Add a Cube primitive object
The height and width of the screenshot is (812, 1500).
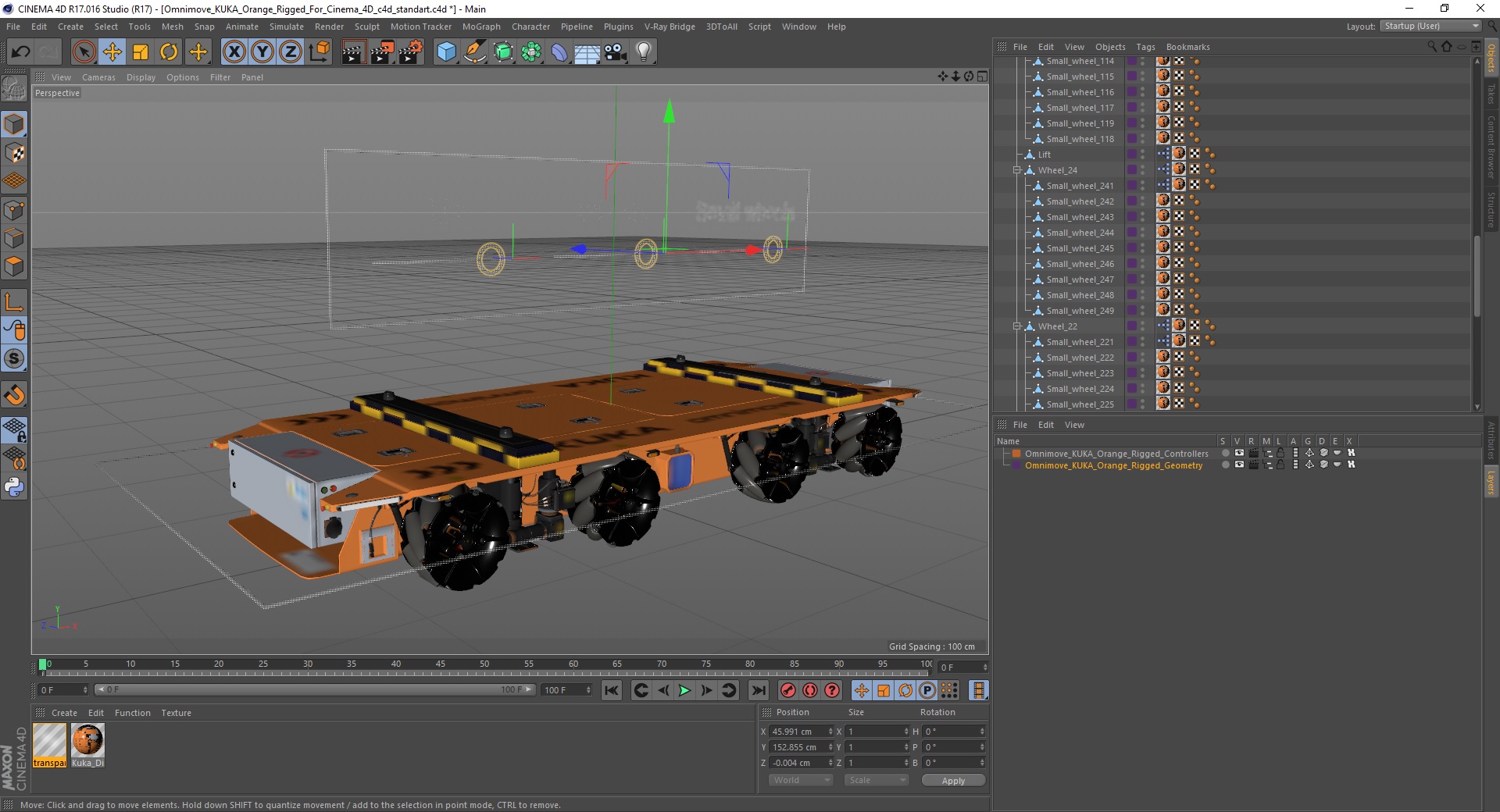pyautogui.click(x=446, y=52)
